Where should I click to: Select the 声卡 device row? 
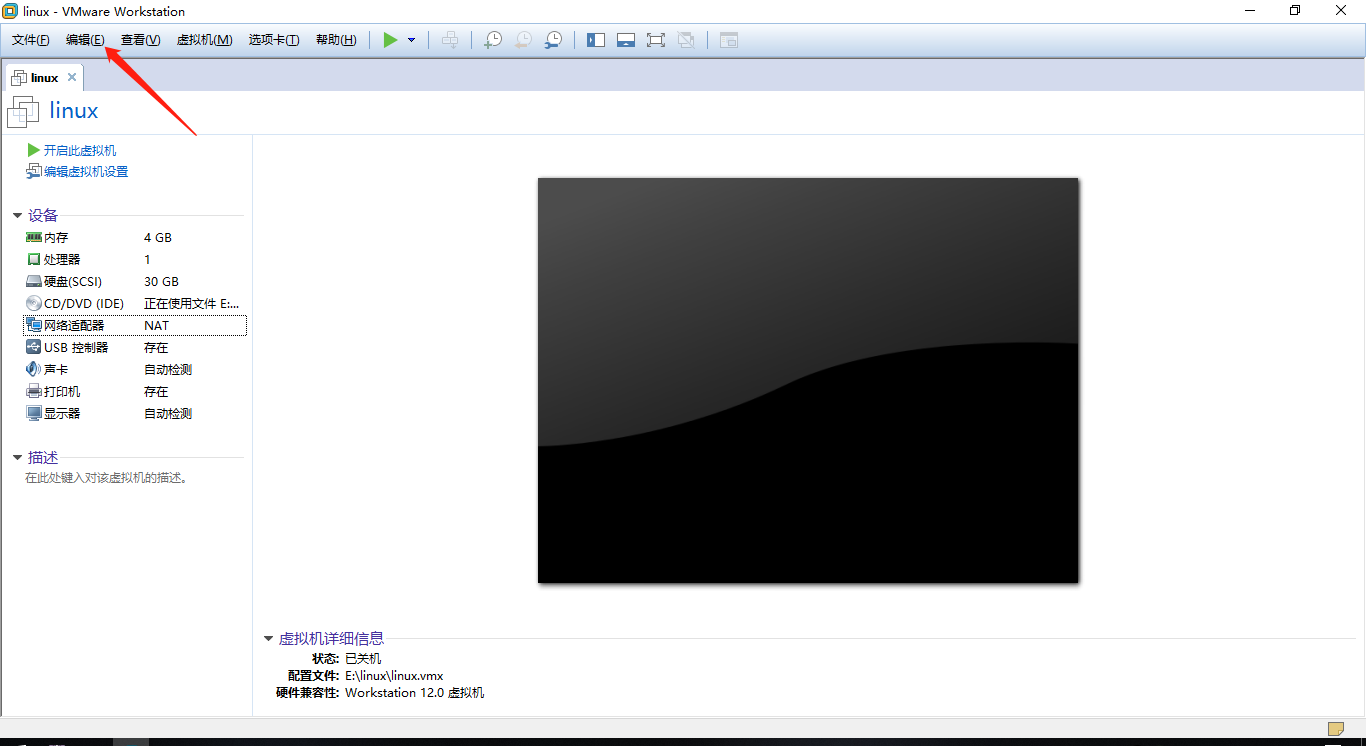[x=135, y=370]
